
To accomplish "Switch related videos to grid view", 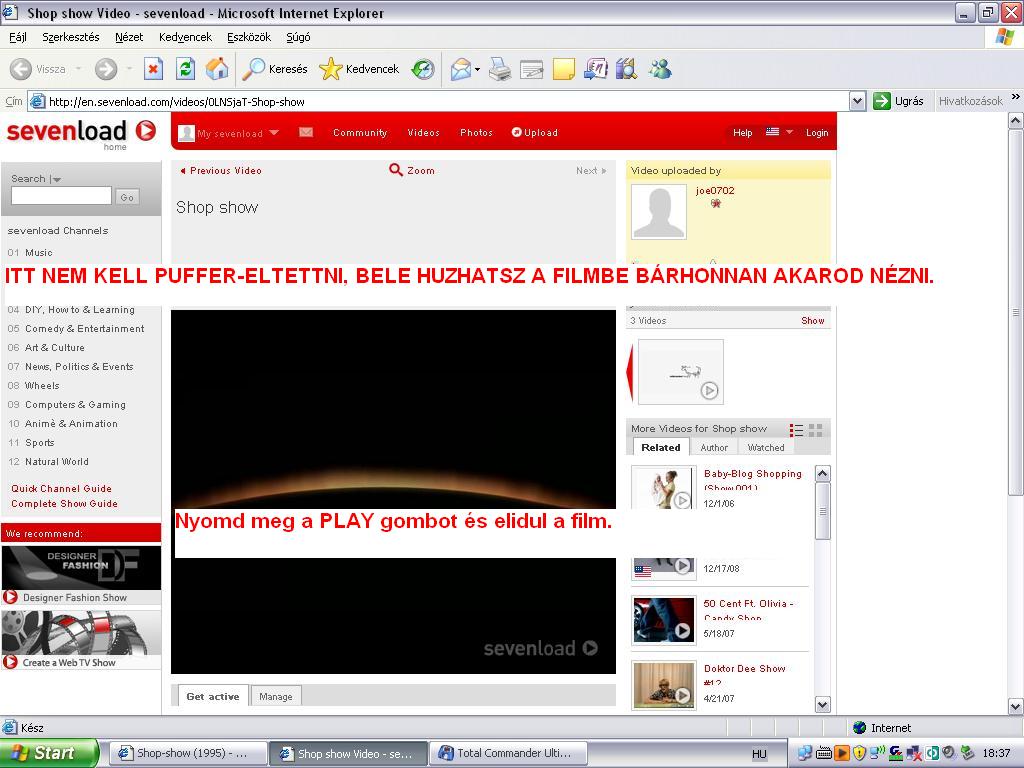I will point(816,429).
